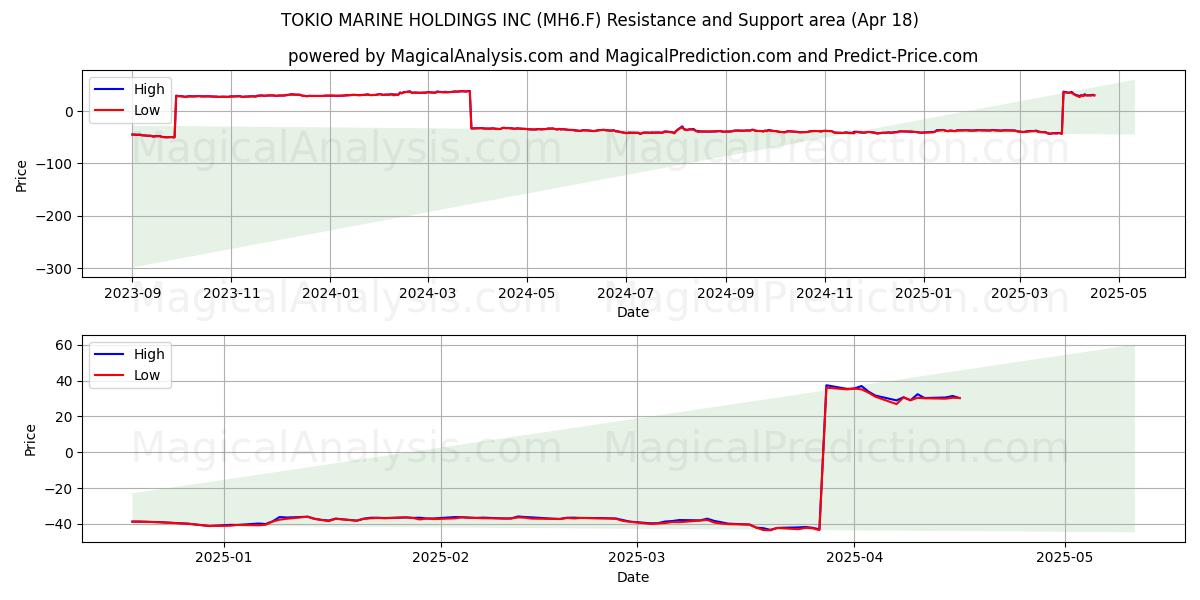
Task: Select the '2024-07' tick label on the top chart
Action: coord(625,293)
